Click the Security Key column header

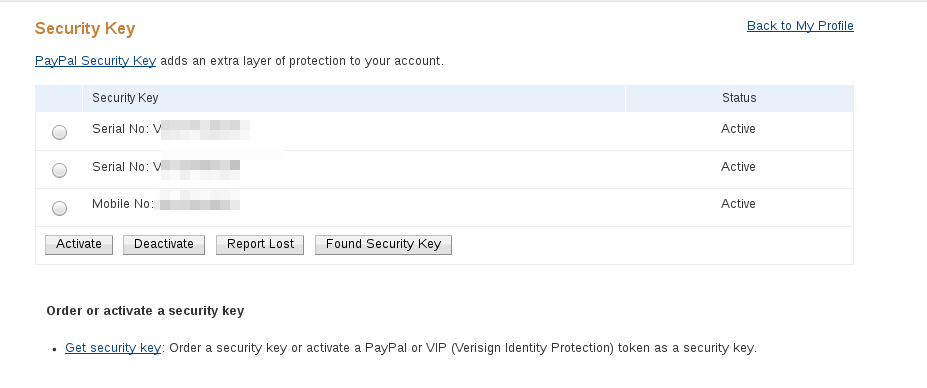(125, 98)
